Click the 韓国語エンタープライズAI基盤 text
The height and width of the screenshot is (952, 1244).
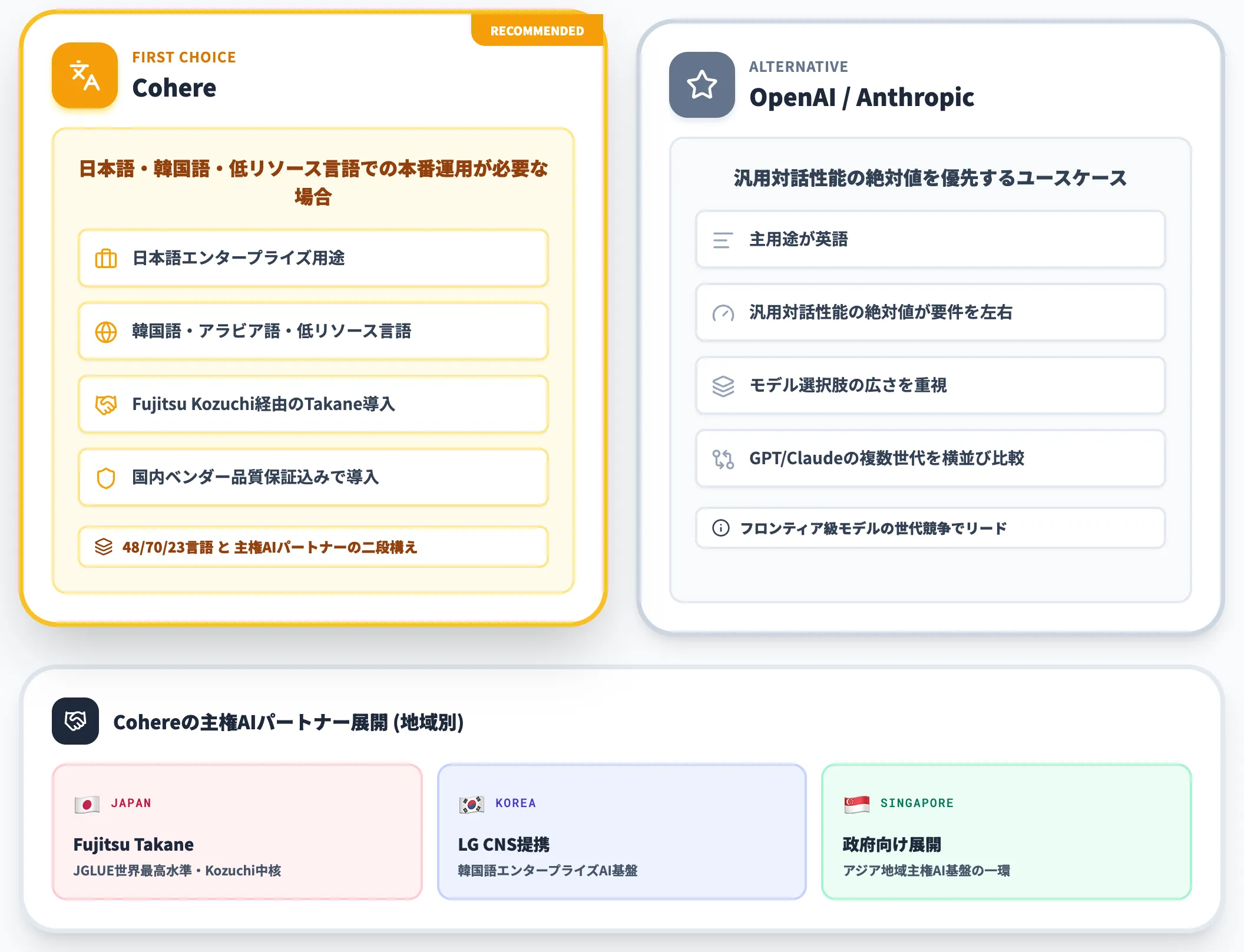pyautogui.click(x=548, y=870)
